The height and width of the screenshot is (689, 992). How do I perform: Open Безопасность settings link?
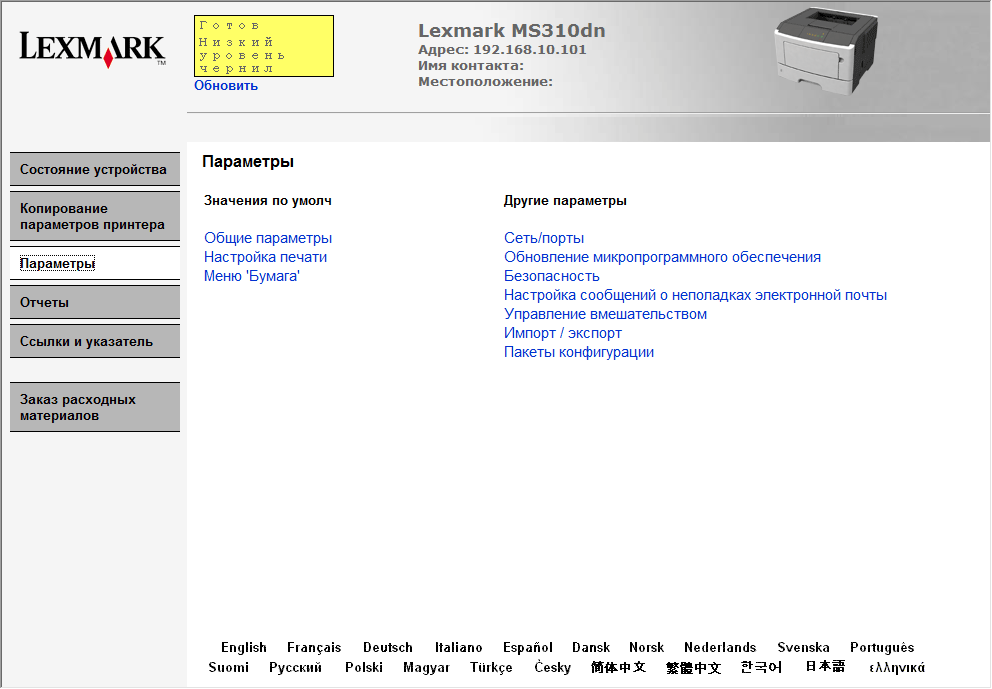point(552,276)
